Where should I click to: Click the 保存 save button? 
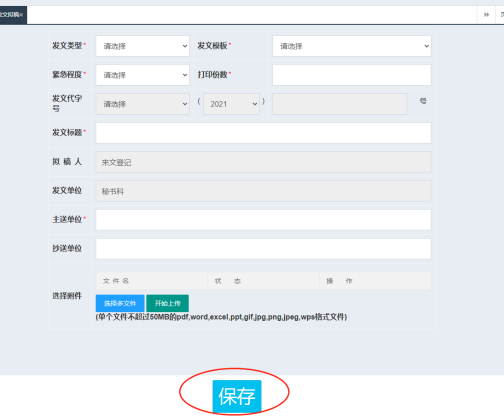coord(237,396)
